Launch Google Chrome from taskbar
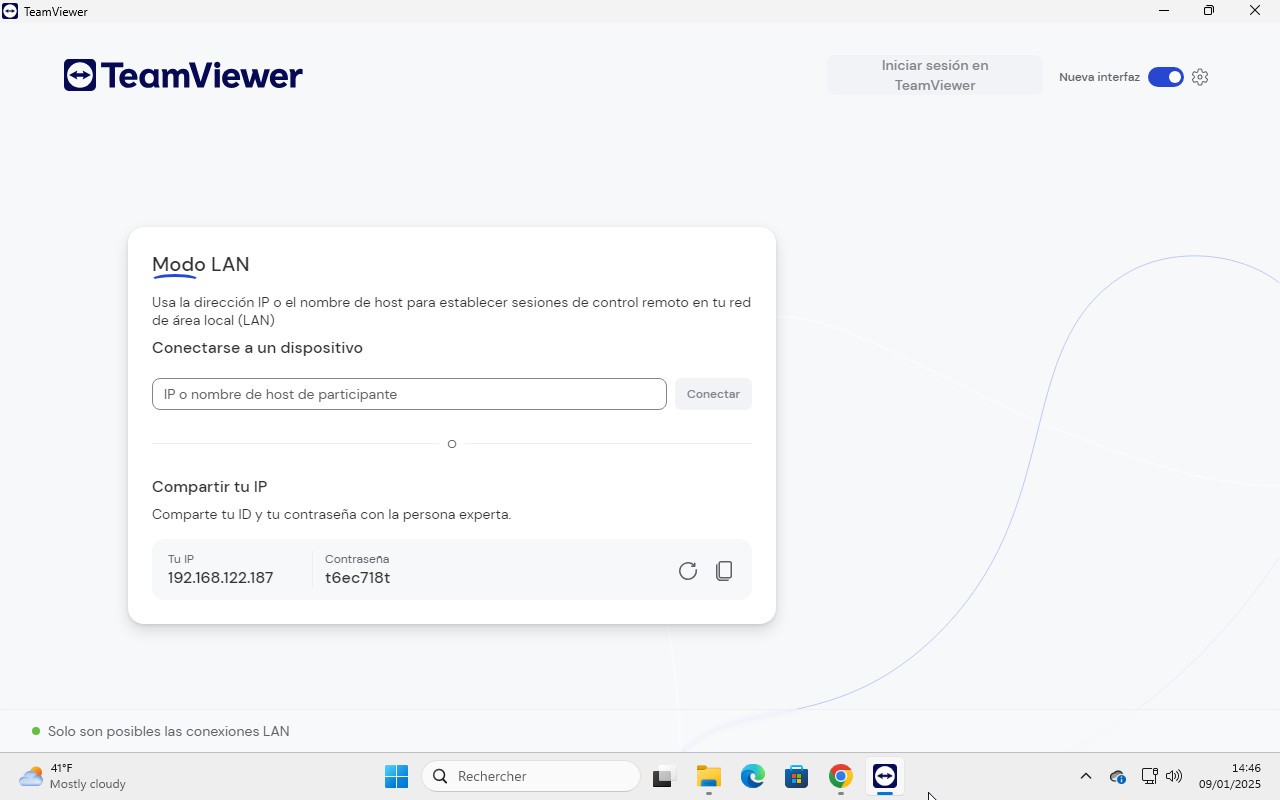Screen dimensions: 1280x800 coord(840,776)
